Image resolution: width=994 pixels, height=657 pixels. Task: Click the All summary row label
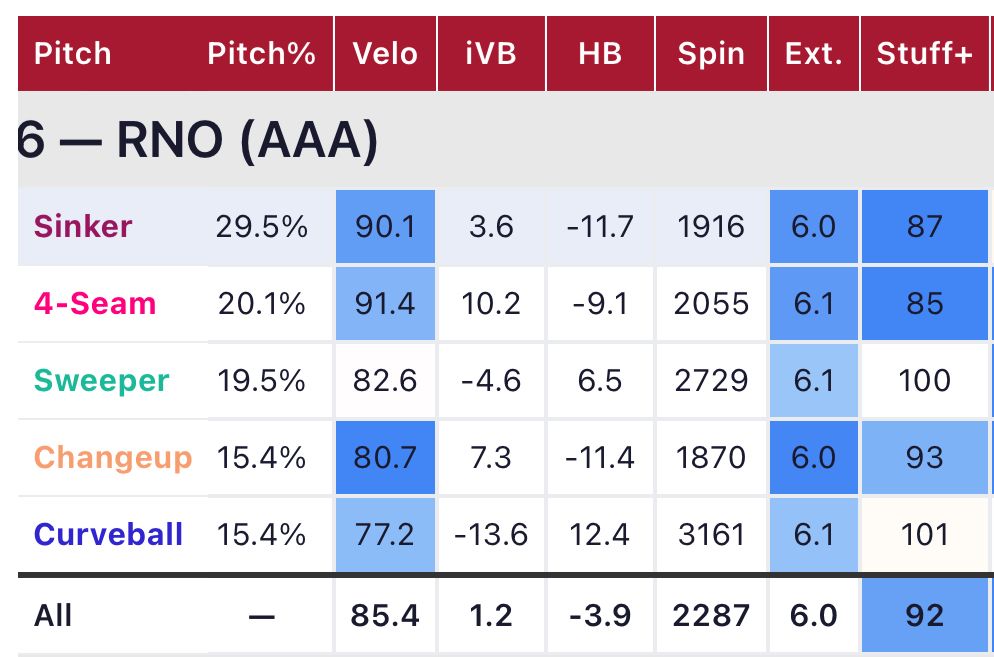pos(53,615)
